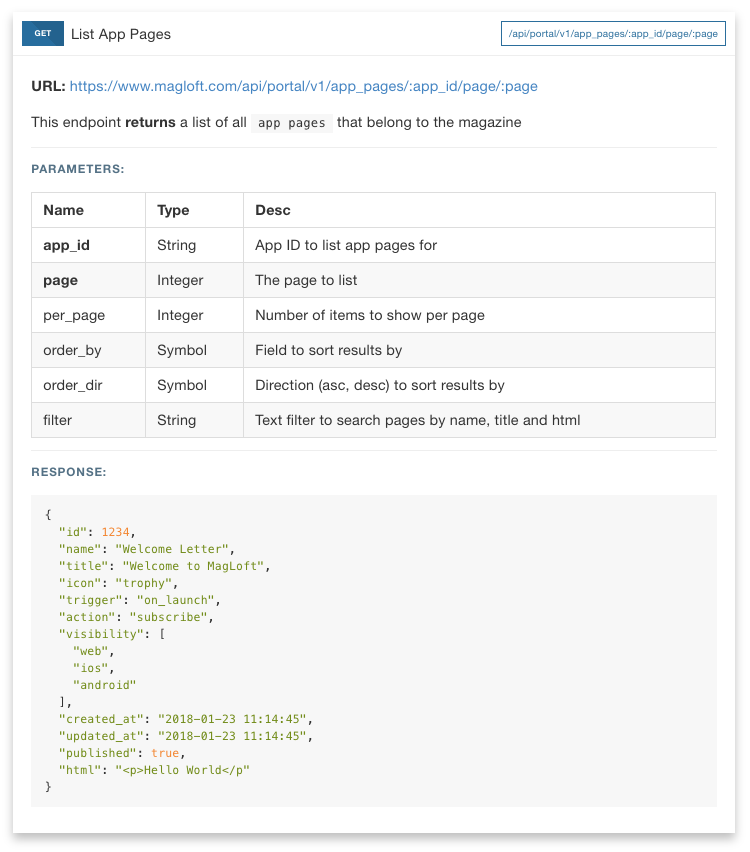
Task: Click the Desc column header
Action: [x=273, y=210]
